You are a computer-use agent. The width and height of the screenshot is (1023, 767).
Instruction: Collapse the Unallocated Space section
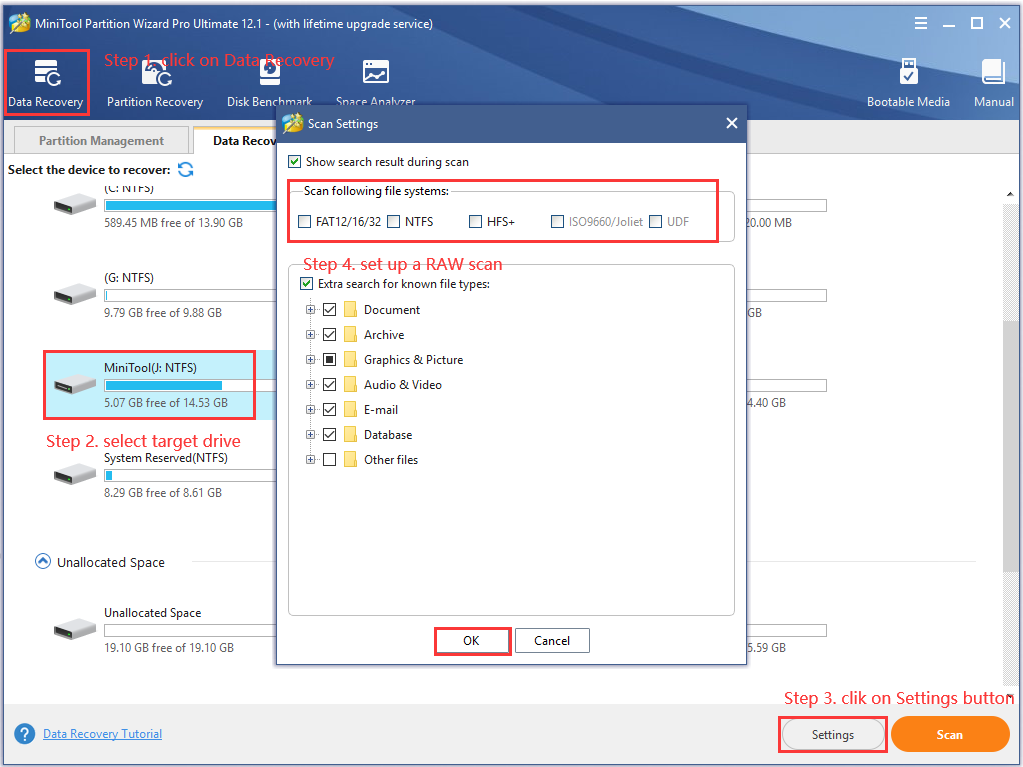click(42, 562)
